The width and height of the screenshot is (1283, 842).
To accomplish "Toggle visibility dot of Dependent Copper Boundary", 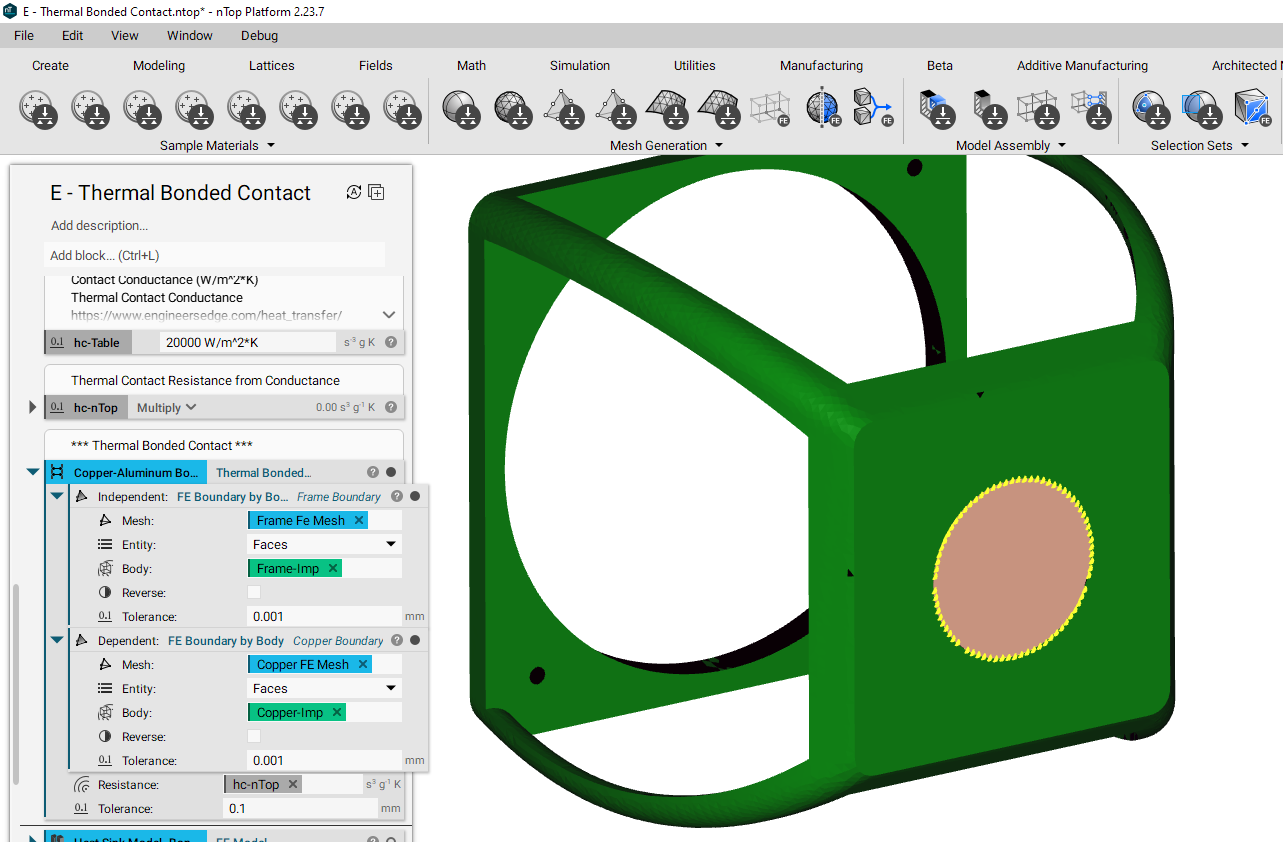I will click(415, 640).
